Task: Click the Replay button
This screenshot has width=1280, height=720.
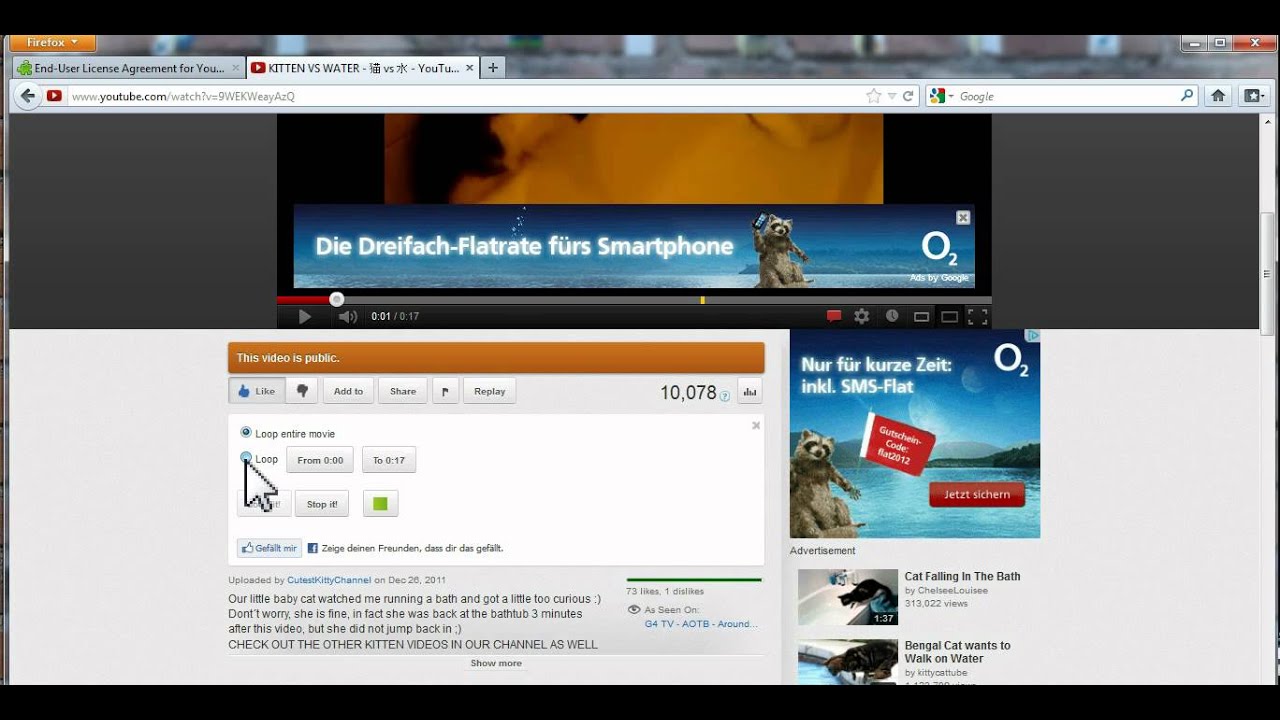Action: [490, 391]
